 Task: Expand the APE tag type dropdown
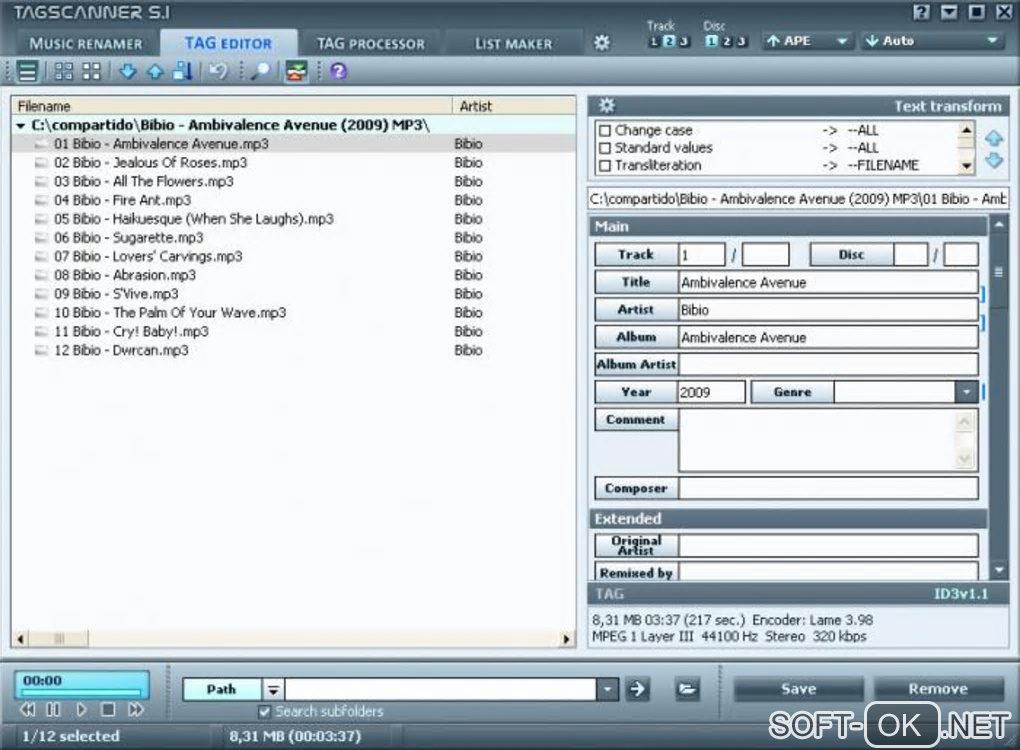[842, 41]
